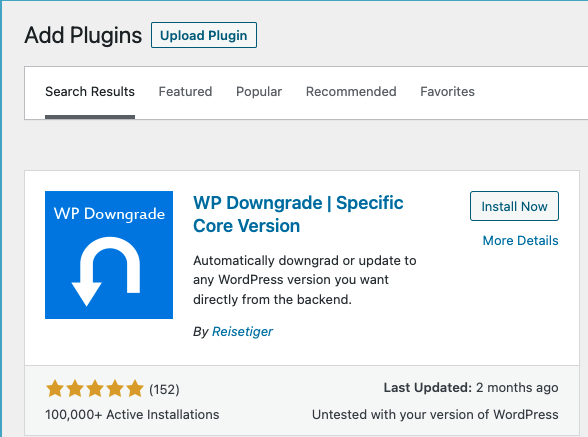Select the Search Results tab

point(90,92)
